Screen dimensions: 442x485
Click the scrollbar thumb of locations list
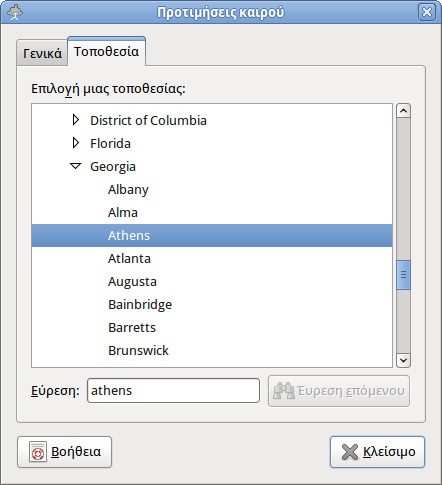click(x=403, y=275)
